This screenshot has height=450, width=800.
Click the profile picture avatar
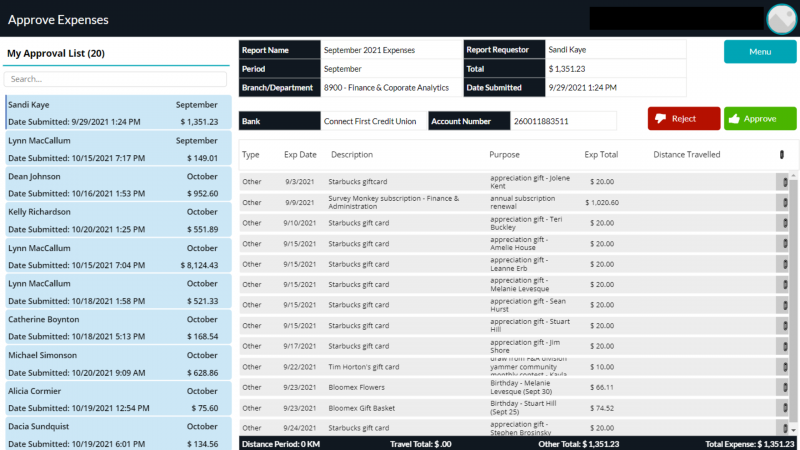[779, 19]
